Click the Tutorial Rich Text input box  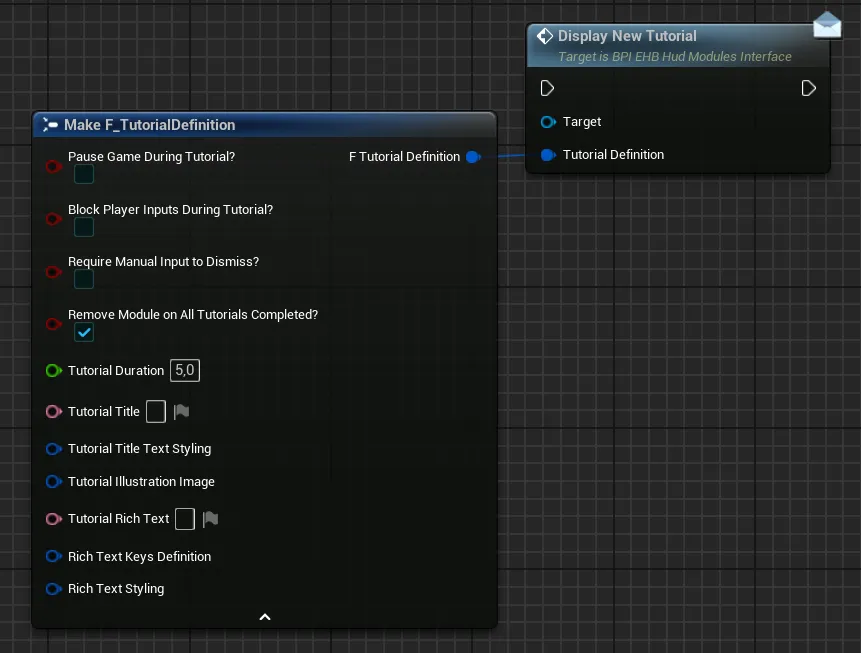[x=185, y=518]
